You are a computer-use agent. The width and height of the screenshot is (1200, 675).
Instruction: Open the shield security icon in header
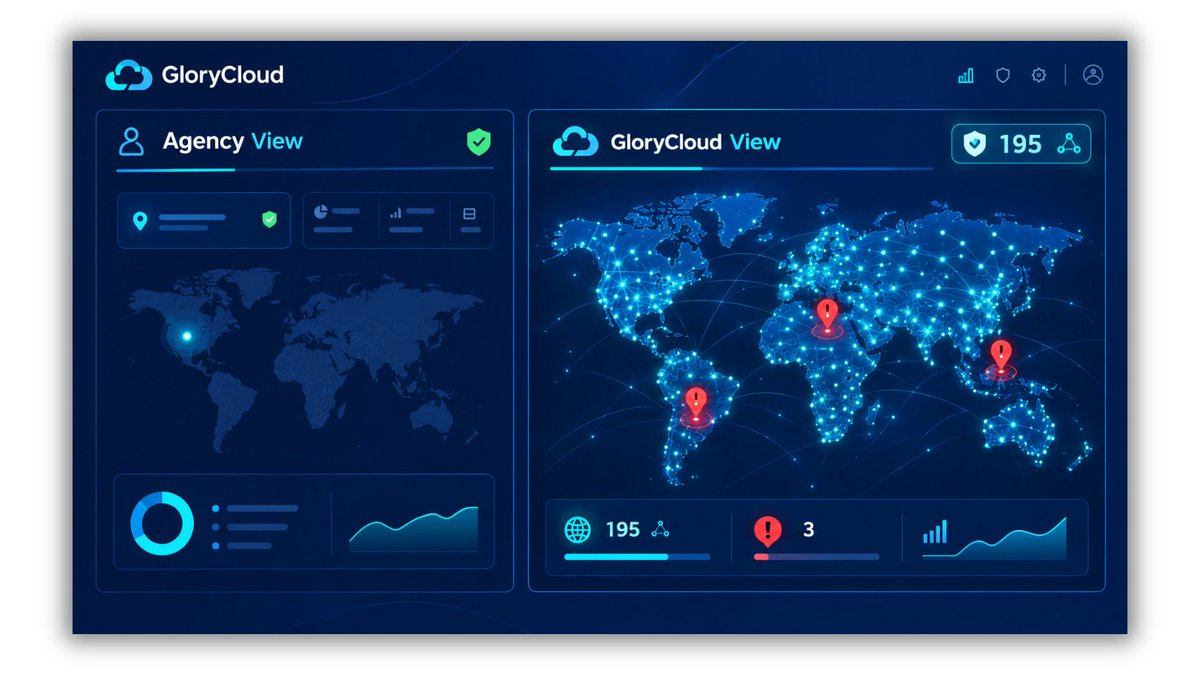[1002, 75]
